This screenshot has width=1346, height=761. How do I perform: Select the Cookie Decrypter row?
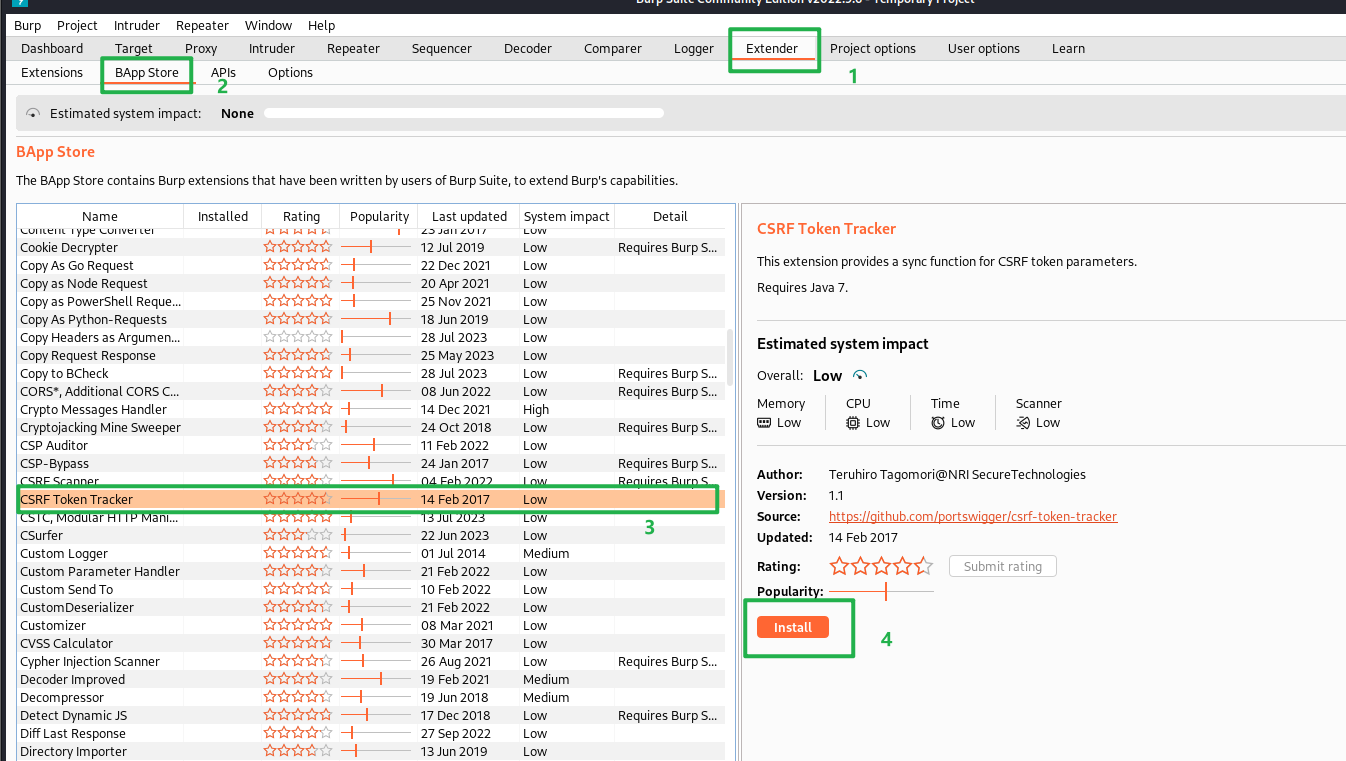point(371,247)
